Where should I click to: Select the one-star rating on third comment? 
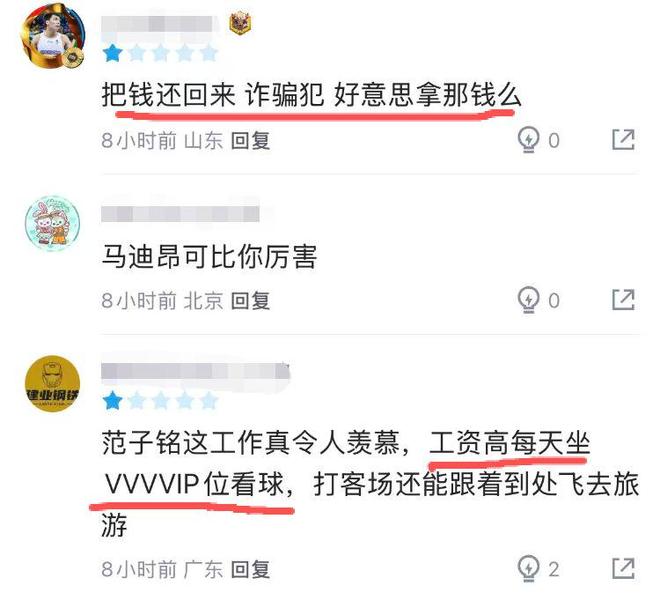pos(112,401)
